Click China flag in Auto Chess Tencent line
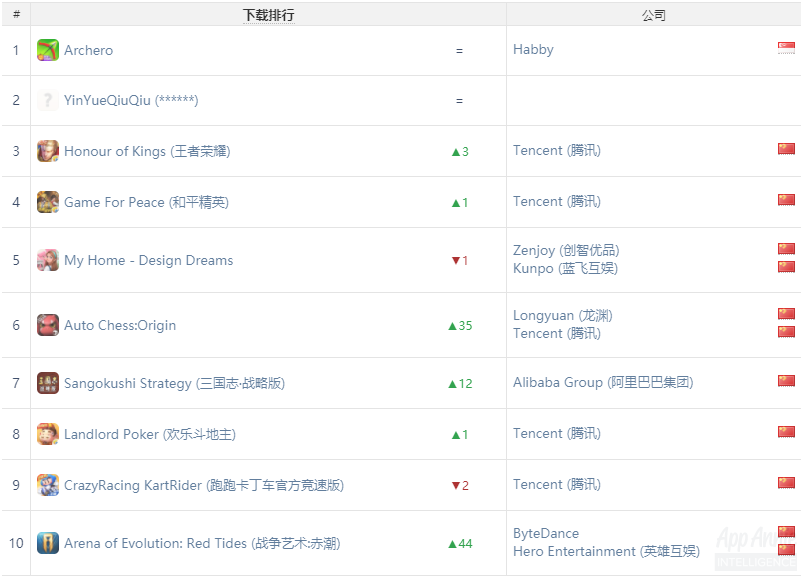The width and height of the screenshot is (805, 579). [x=786, y=332]
